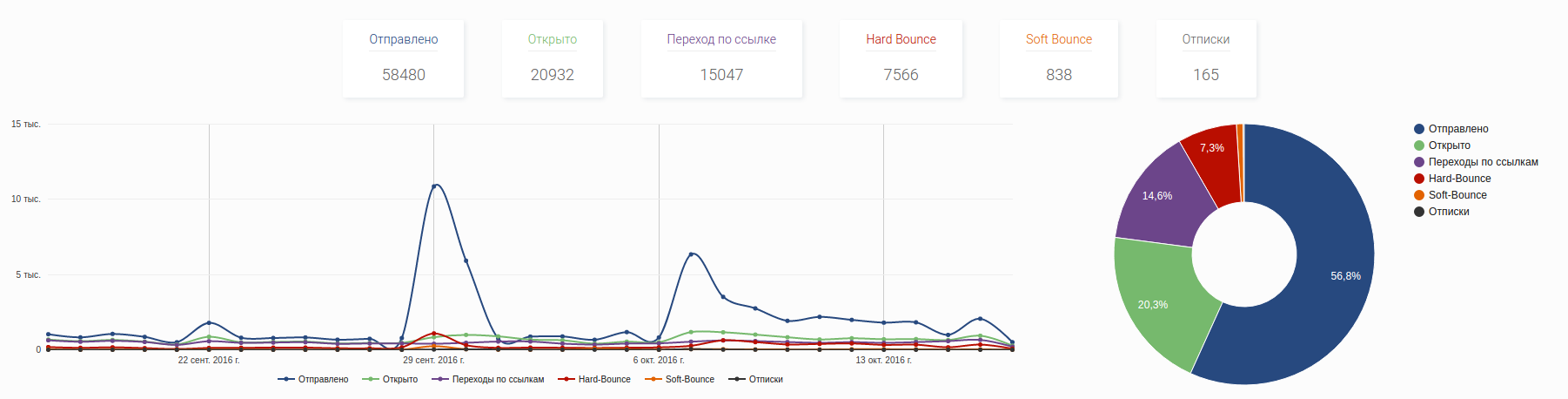This screenshot has height=399, width=1568.
Task: Click Hard-Bounce line marker below the line chart
Action: tap(566, 380)
